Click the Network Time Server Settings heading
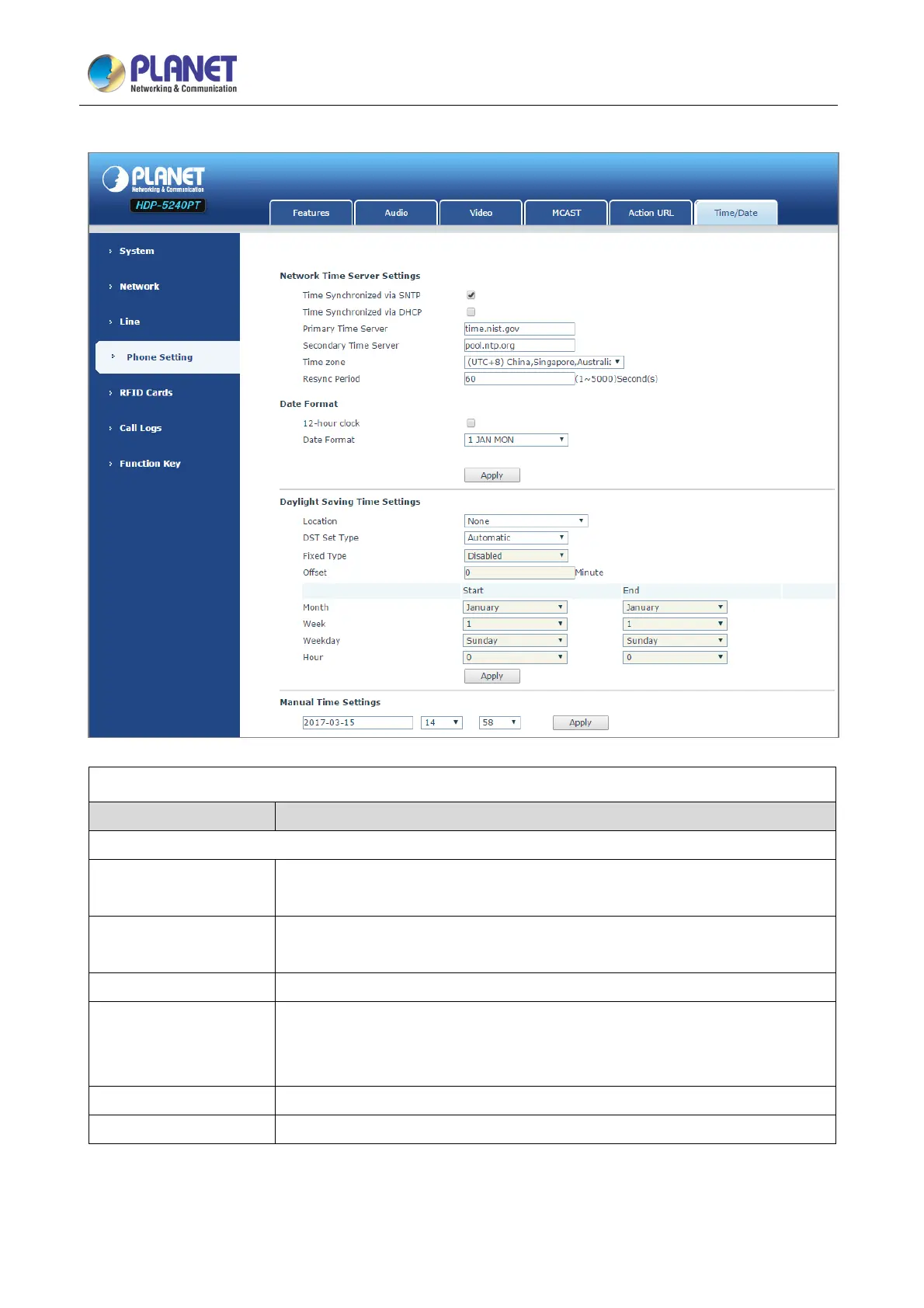Image resolution: width=924 pixels, height=1308 pixels. point(350,276)
